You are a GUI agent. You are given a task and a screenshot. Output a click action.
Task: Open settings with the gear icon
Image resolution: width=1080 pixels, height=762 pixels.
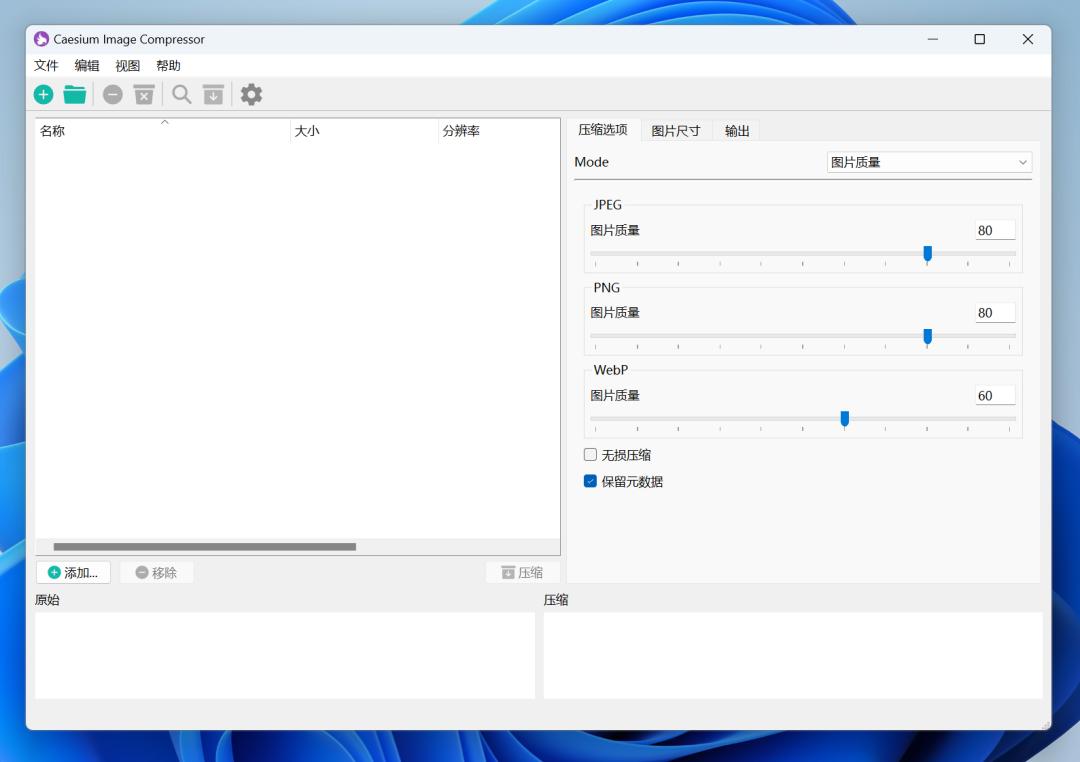[251, 94]
